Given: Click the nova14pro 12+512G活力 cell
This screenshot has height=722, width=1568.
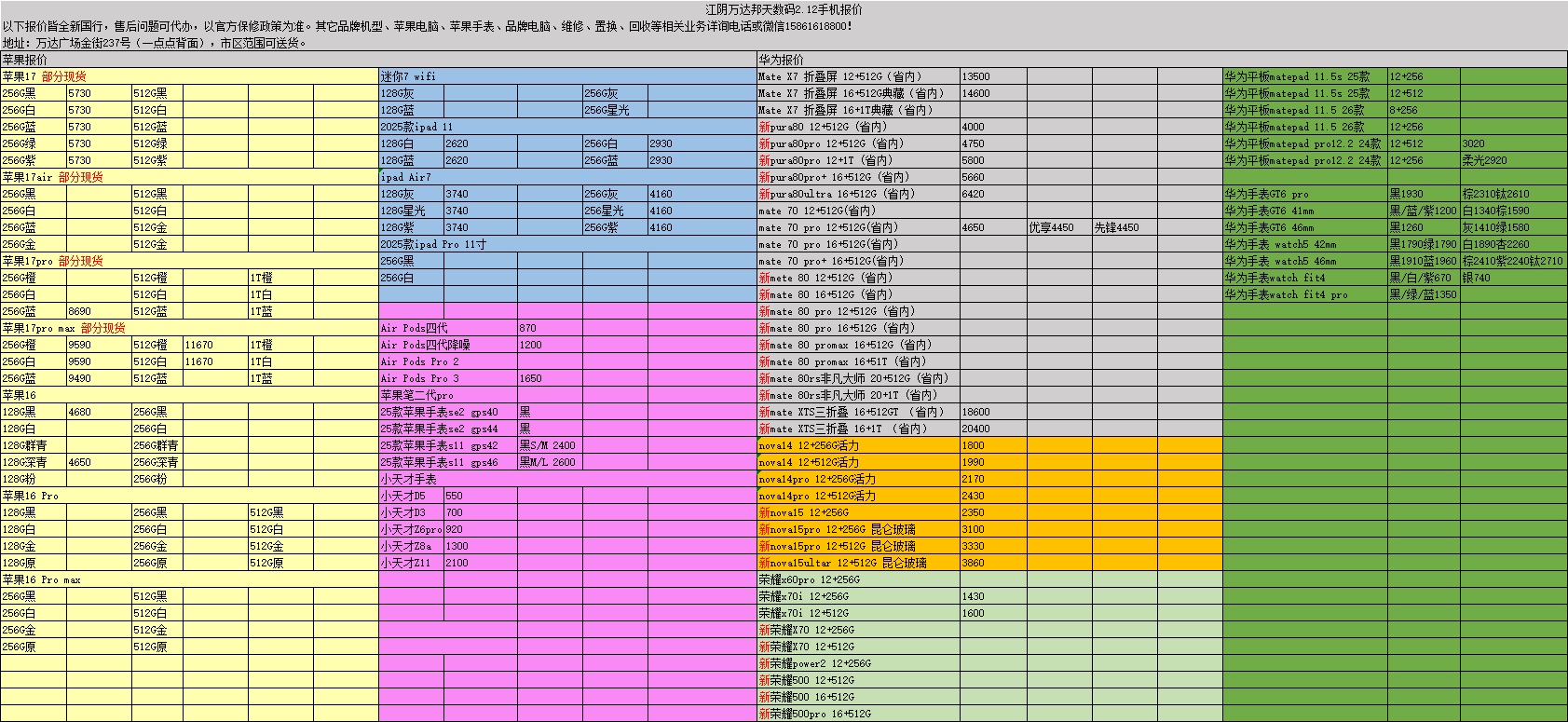Looking at the screenshot, I should click(x=817, y=496).
